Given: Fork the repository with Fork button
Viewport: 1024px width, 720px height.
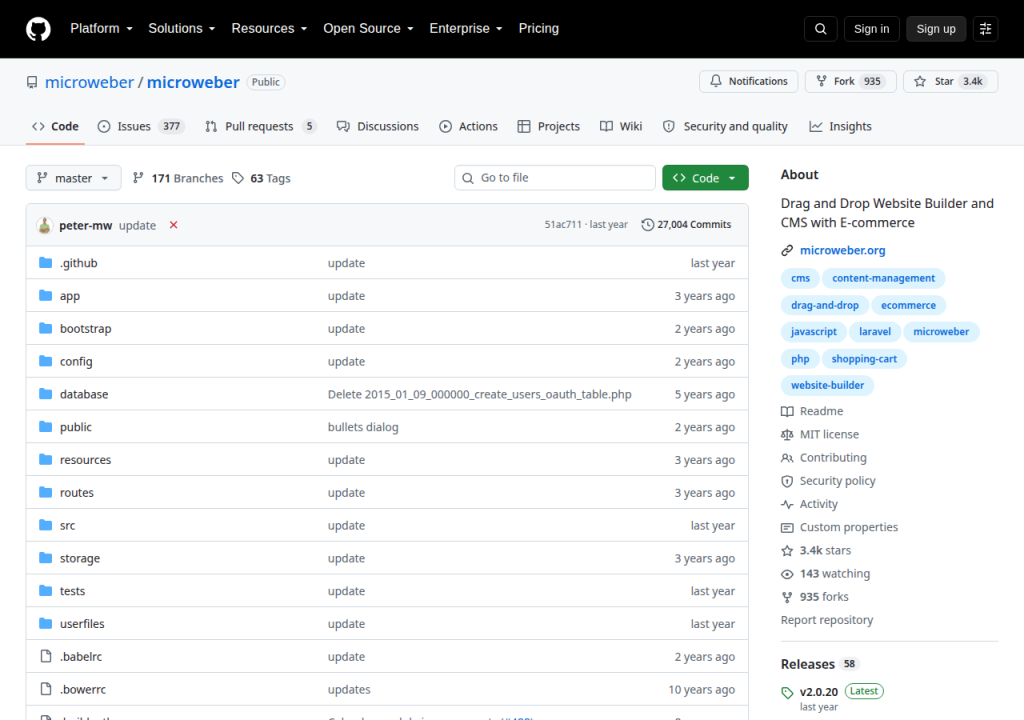Looking at the screenshot, I should coord(850,82).
